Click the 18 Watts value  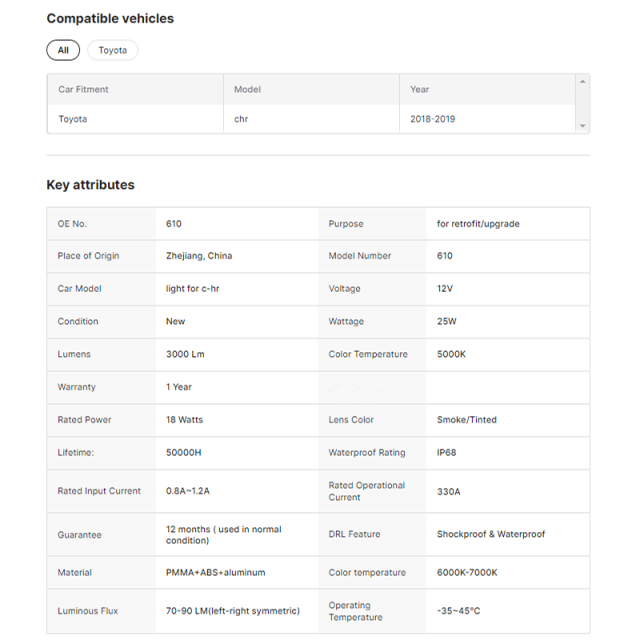point(184,420)
